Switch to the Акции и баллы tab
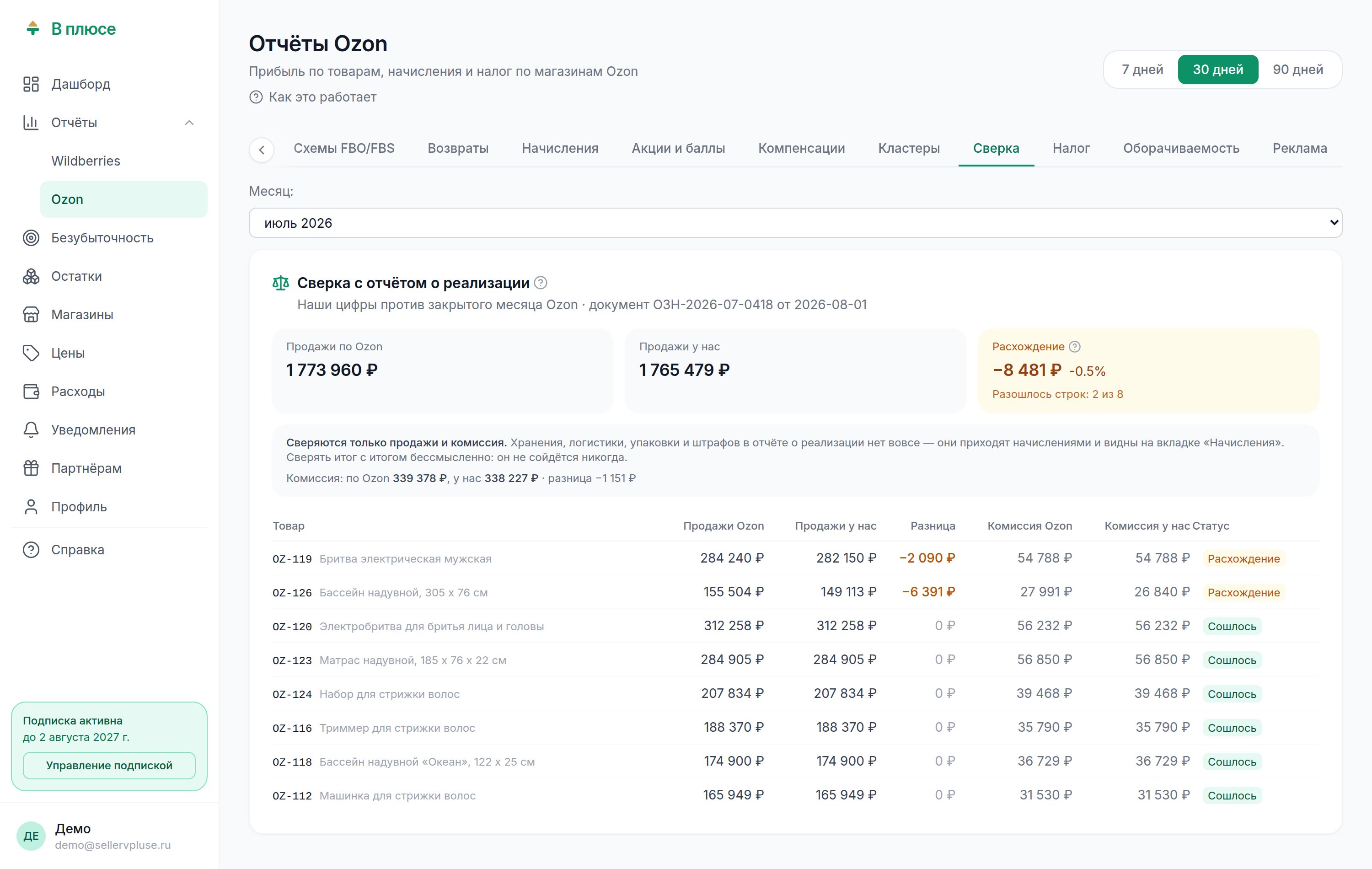The width and height of the screenshot is (1372, 869). click(x=678, y=148)
